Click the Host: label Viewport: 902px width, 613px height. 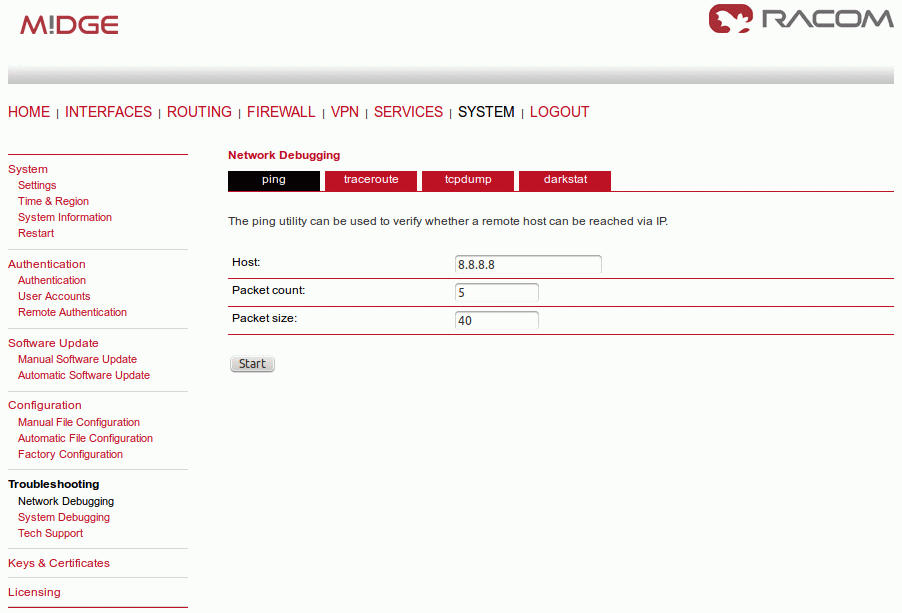pos(246,262)
